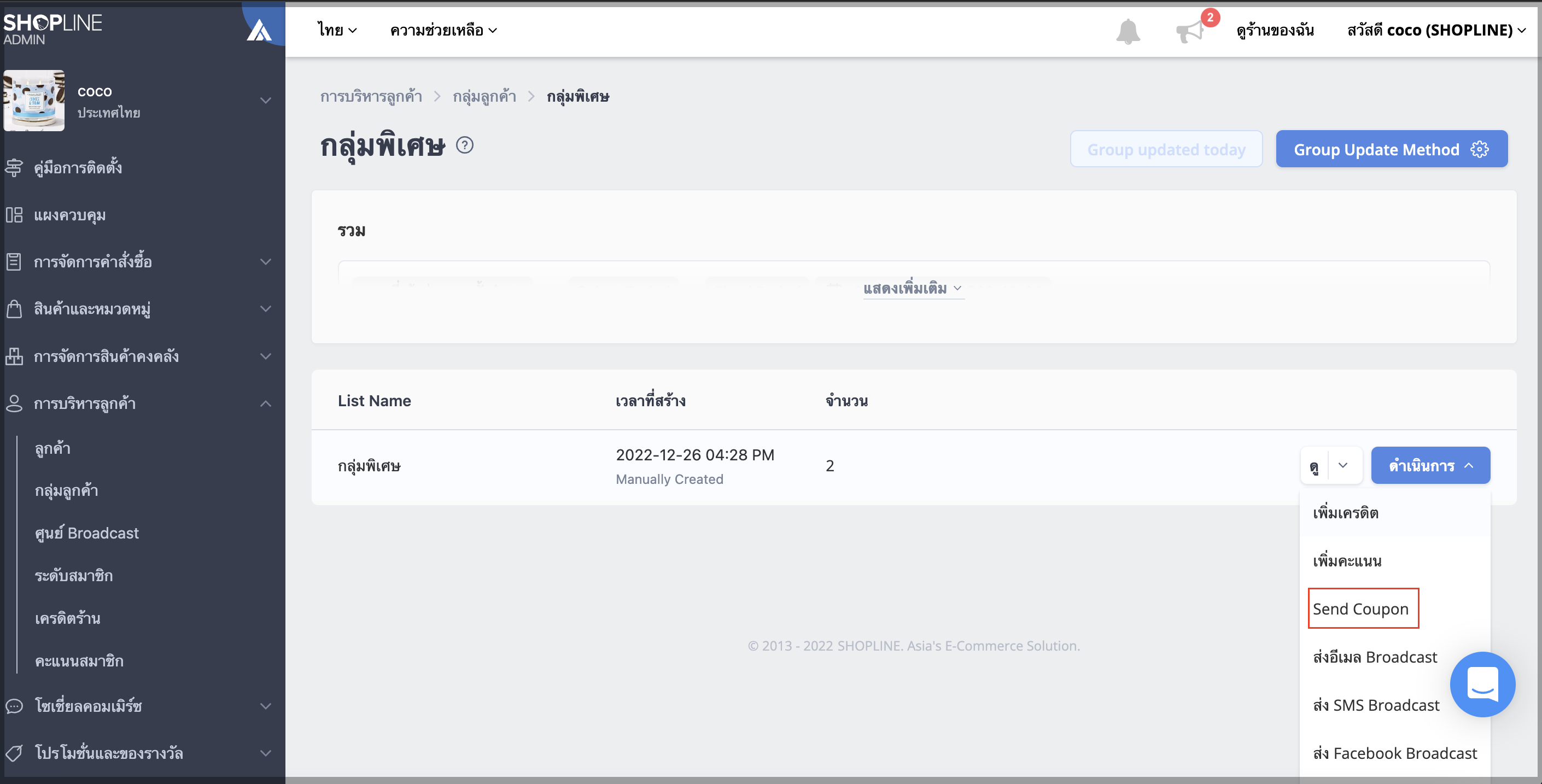1542x784 pixels.
Task: Expand แสดงเพิ่มเติม in summary panel
Action: pos(914,289)
